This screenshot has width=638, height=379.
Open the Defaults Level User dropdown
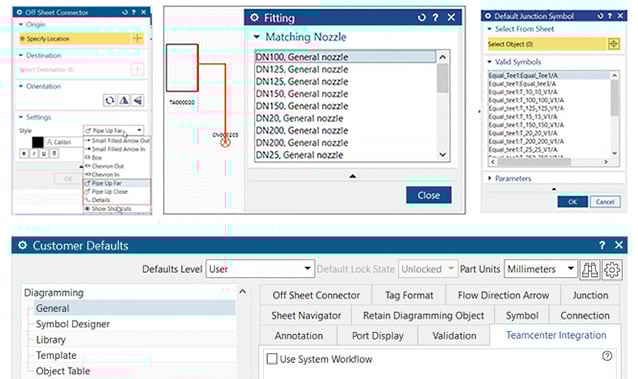point(260,269)
